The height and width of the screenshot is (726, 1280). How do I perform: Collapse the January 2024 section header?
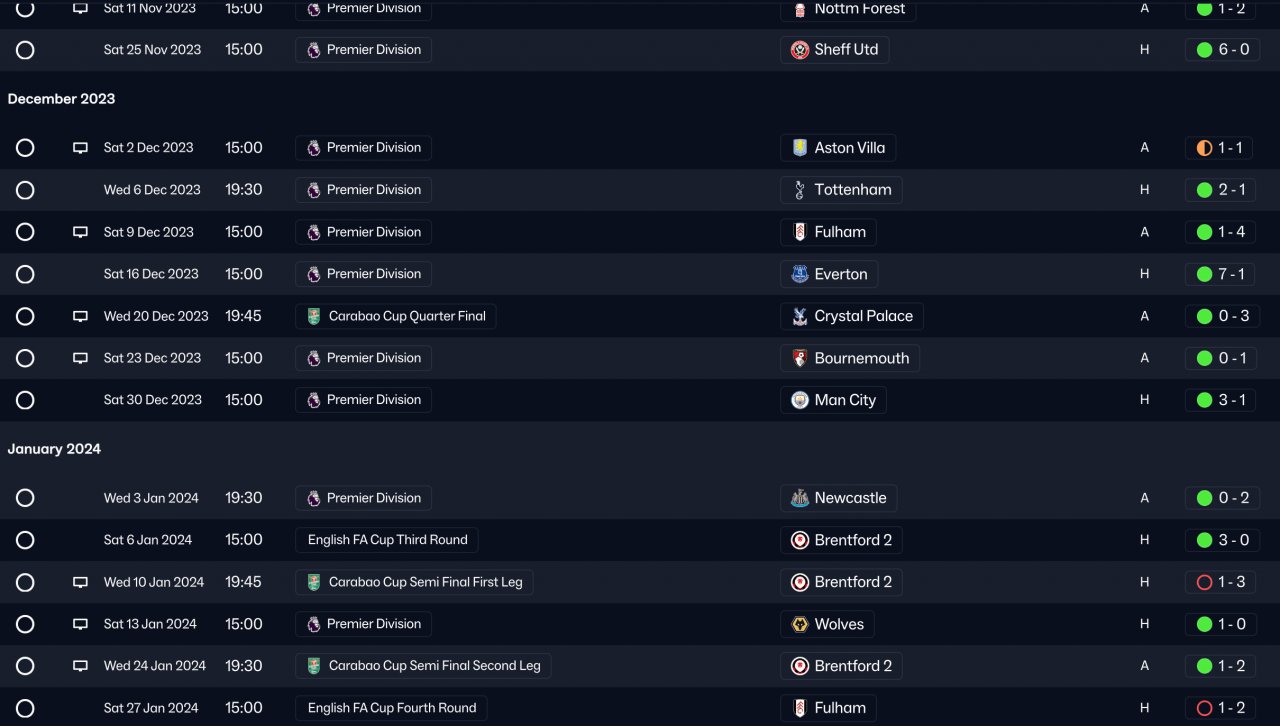[54, 449]
